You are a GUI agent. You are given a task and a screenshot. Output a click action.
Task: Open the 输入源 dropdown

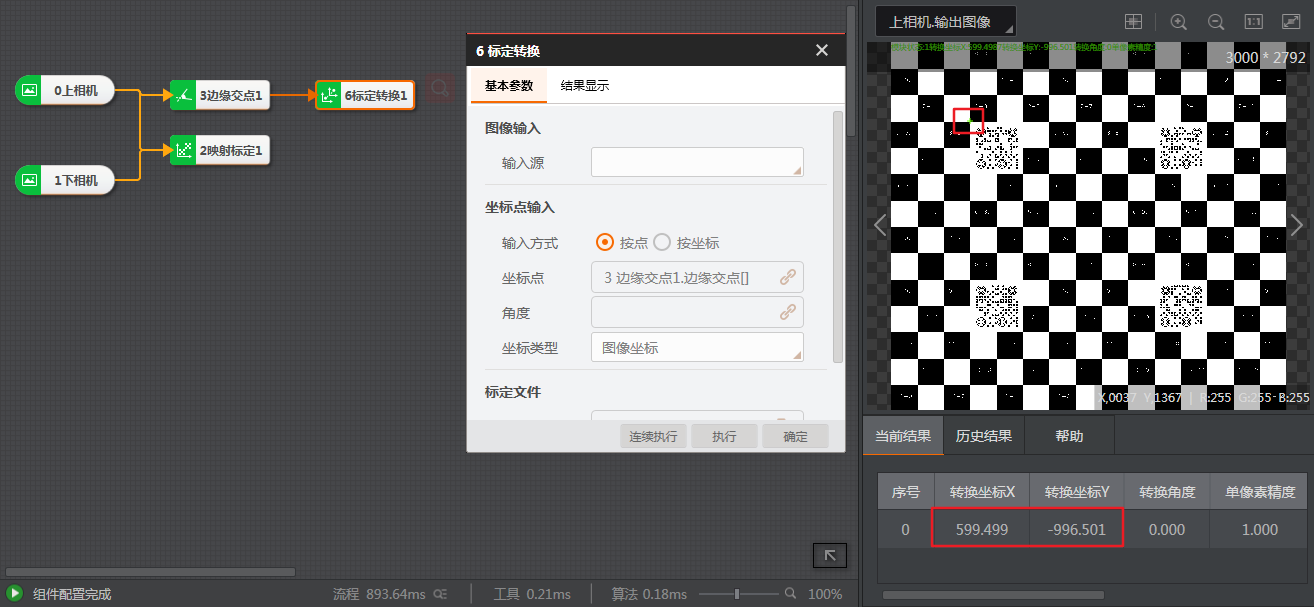coord(697,162)
